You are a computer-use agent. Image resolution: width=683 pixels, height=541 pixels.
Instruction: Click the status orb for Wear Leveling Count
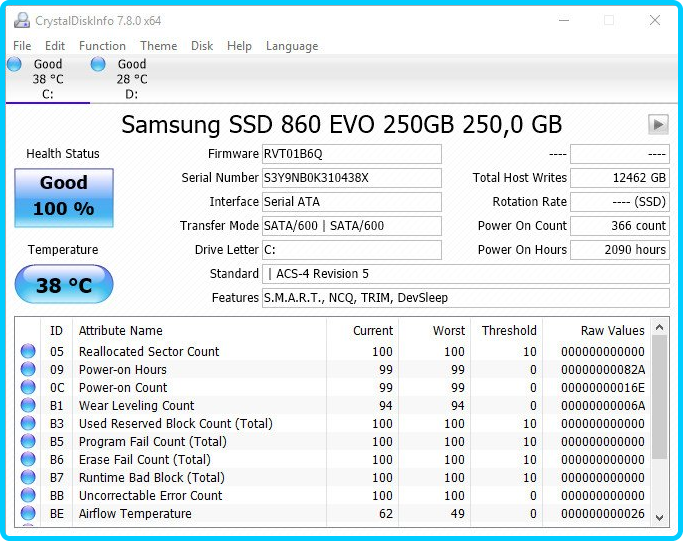pyautogui.click(x=28, y=405)
